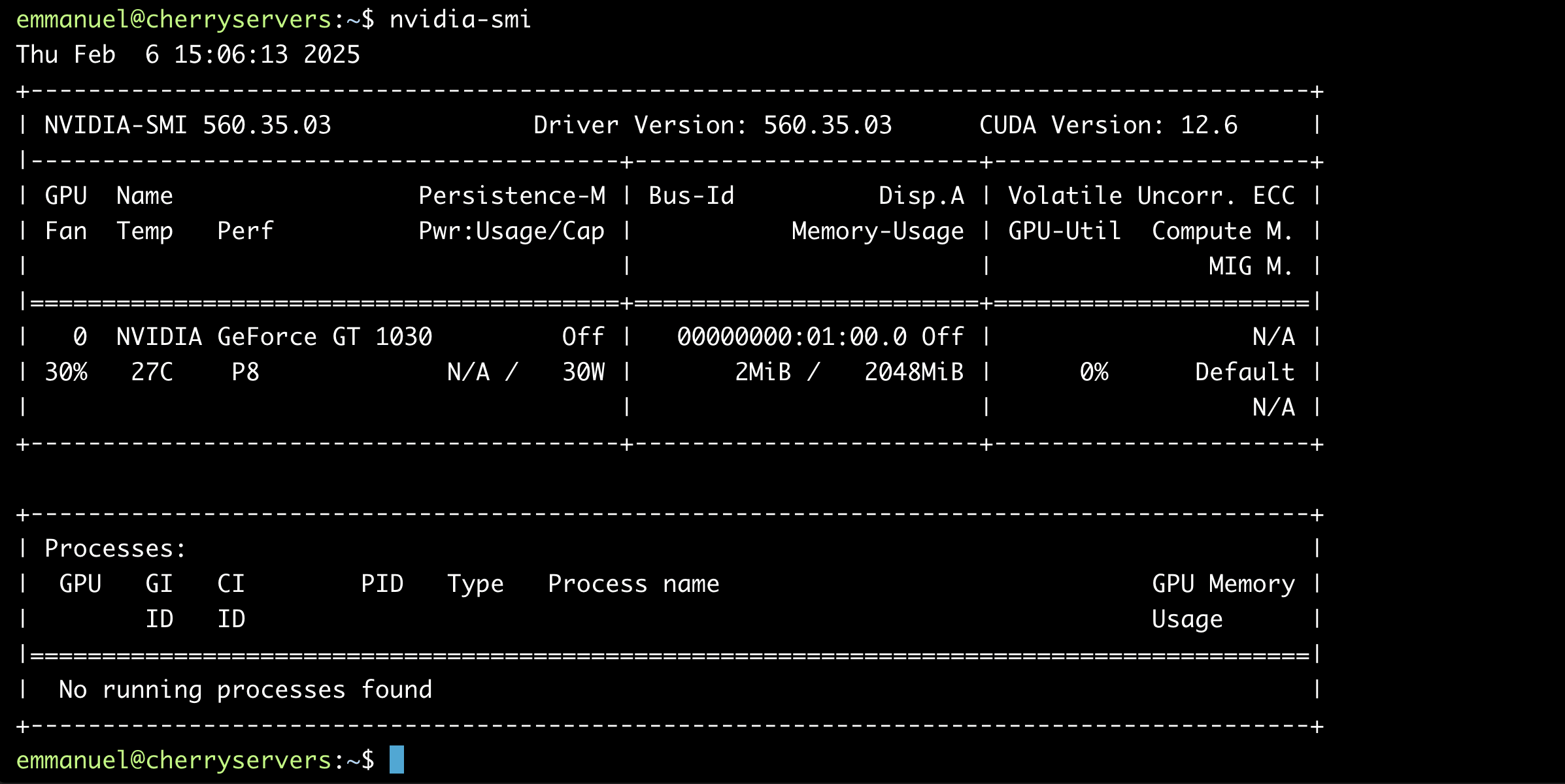
Task: Click the blinking terminal cursor
Action: pyautogui.click(x=397, y=760)
